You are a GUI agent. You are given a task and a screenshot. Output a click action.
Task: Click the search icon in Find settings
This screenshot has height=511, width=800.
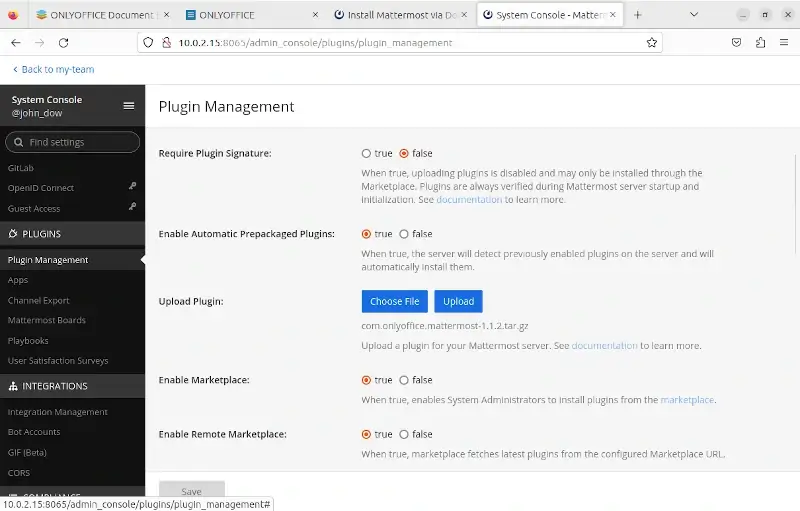[19, 142]
